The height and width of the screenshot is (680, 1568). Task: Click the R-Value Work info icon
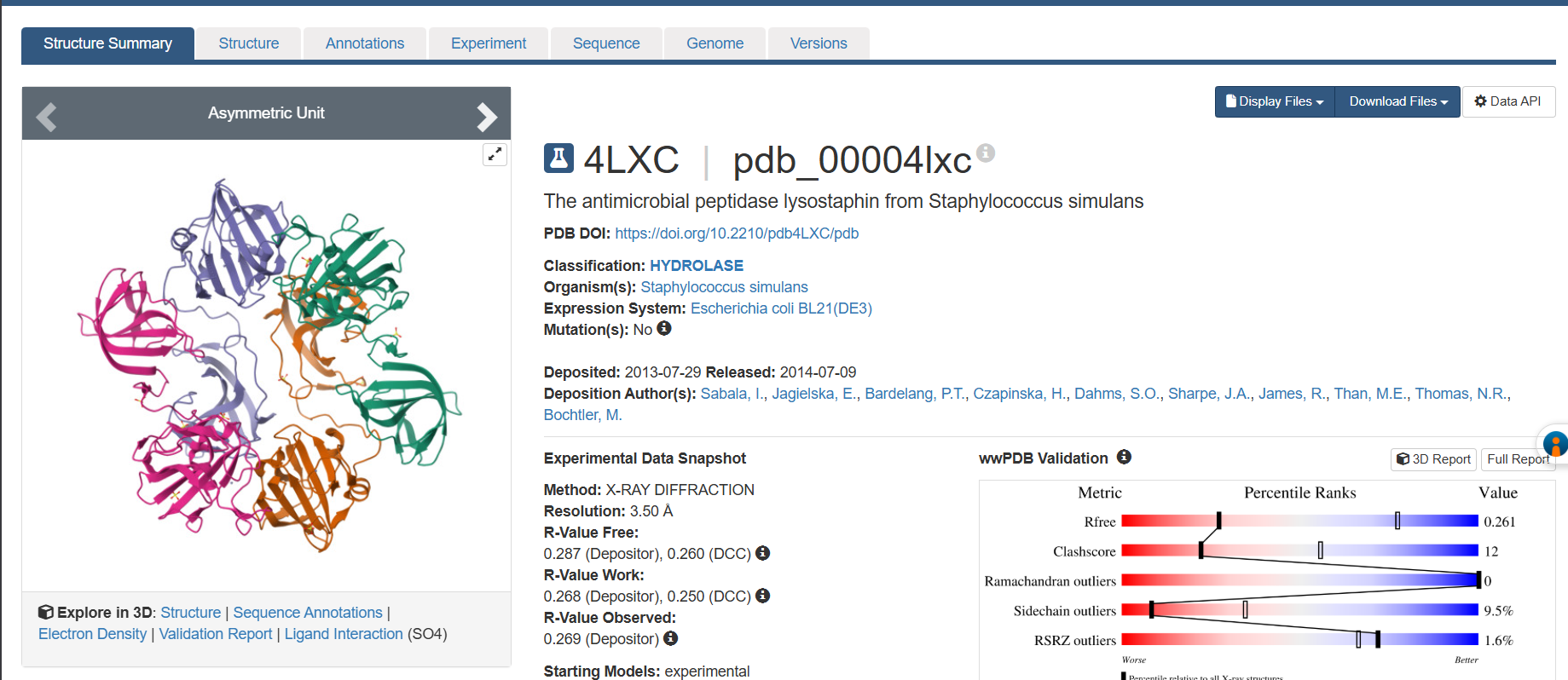[763, 596]
